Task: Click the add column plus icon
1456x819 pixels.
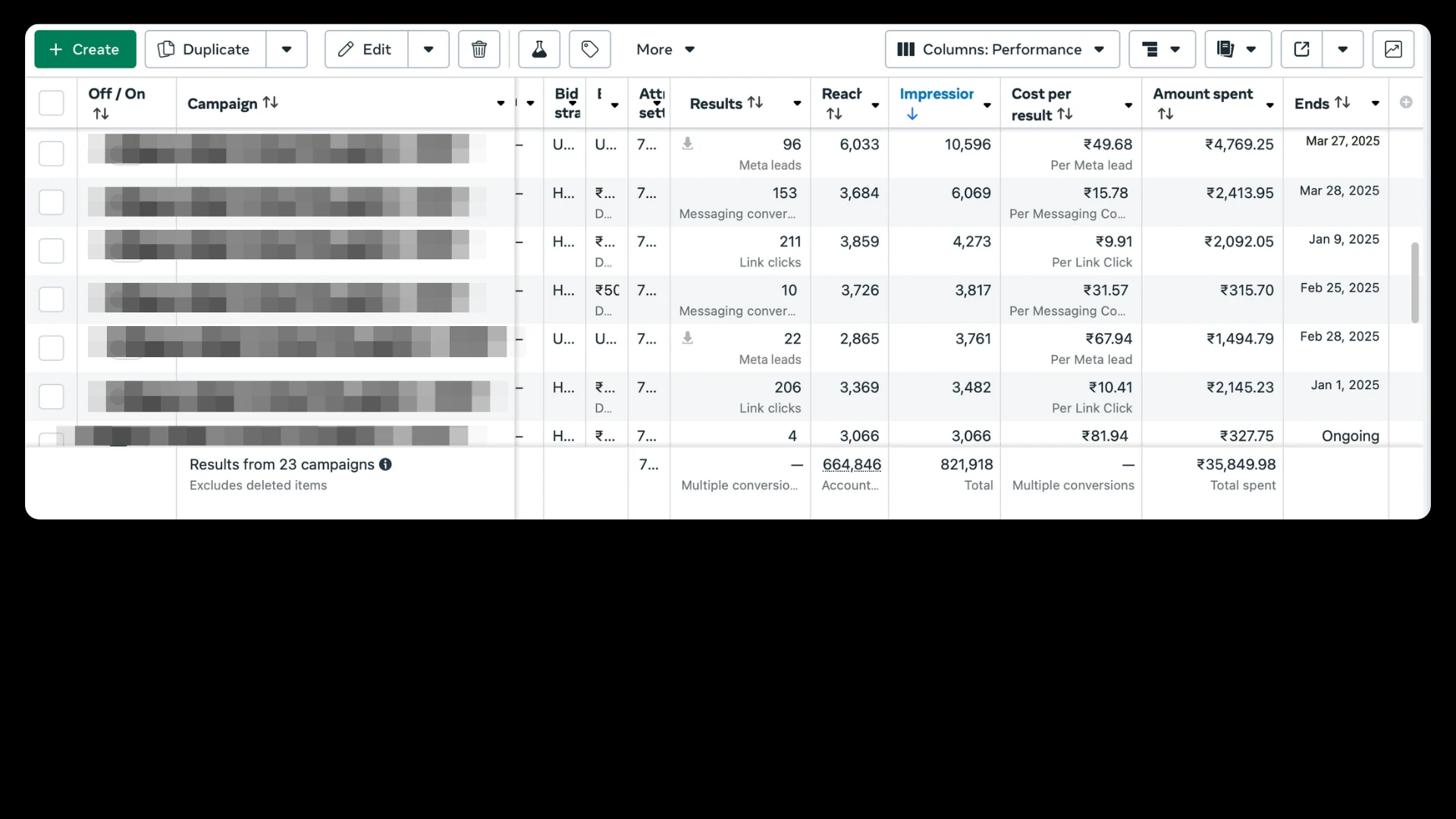Action: (x=1405, y=102)
